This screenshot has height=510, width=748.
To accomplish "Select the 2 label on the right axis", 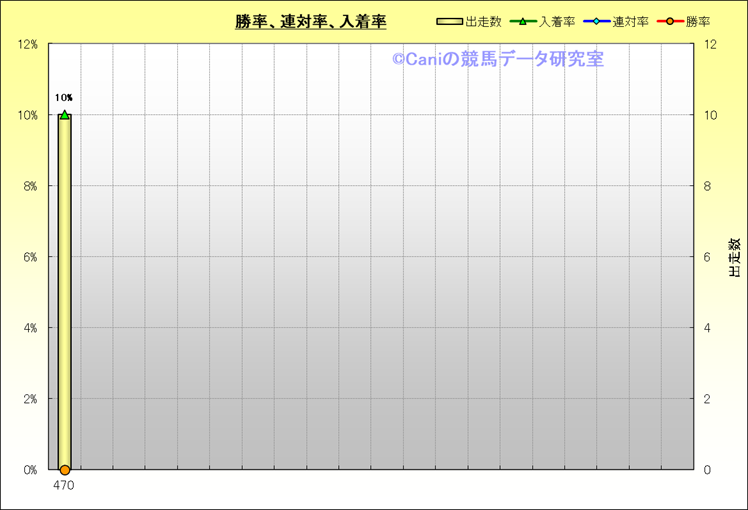I will [x=708, y=399].
